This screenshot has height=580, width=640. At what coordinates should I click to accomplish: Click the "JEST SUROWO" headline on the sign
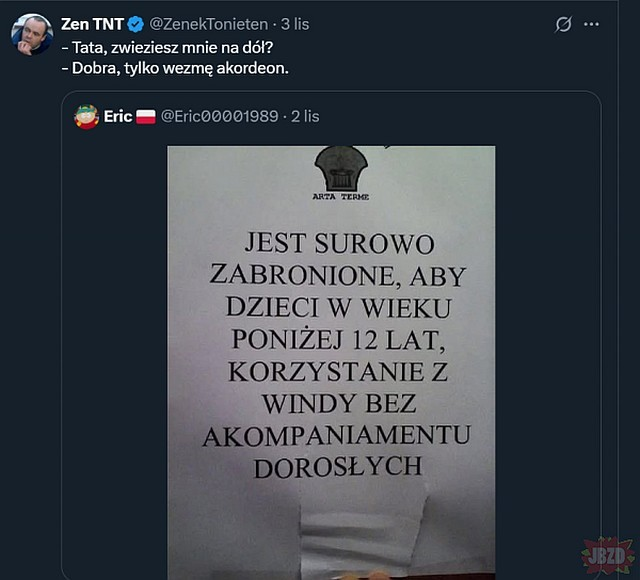pos(339,244)
